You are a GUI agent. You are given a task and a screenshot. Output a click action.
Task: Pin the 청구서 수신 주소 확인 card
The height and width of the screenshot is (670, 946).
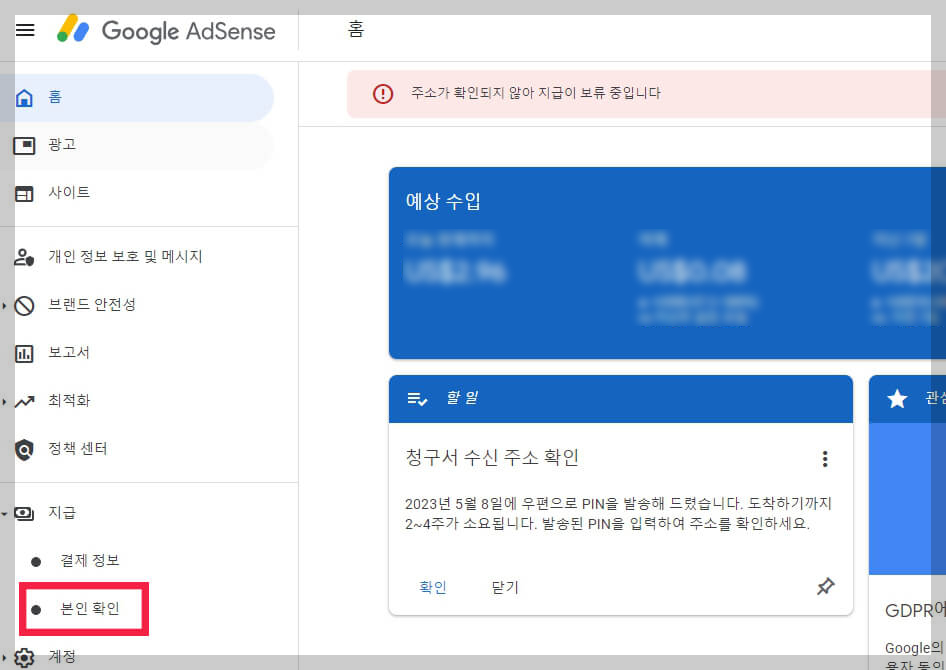click(825, 587)
